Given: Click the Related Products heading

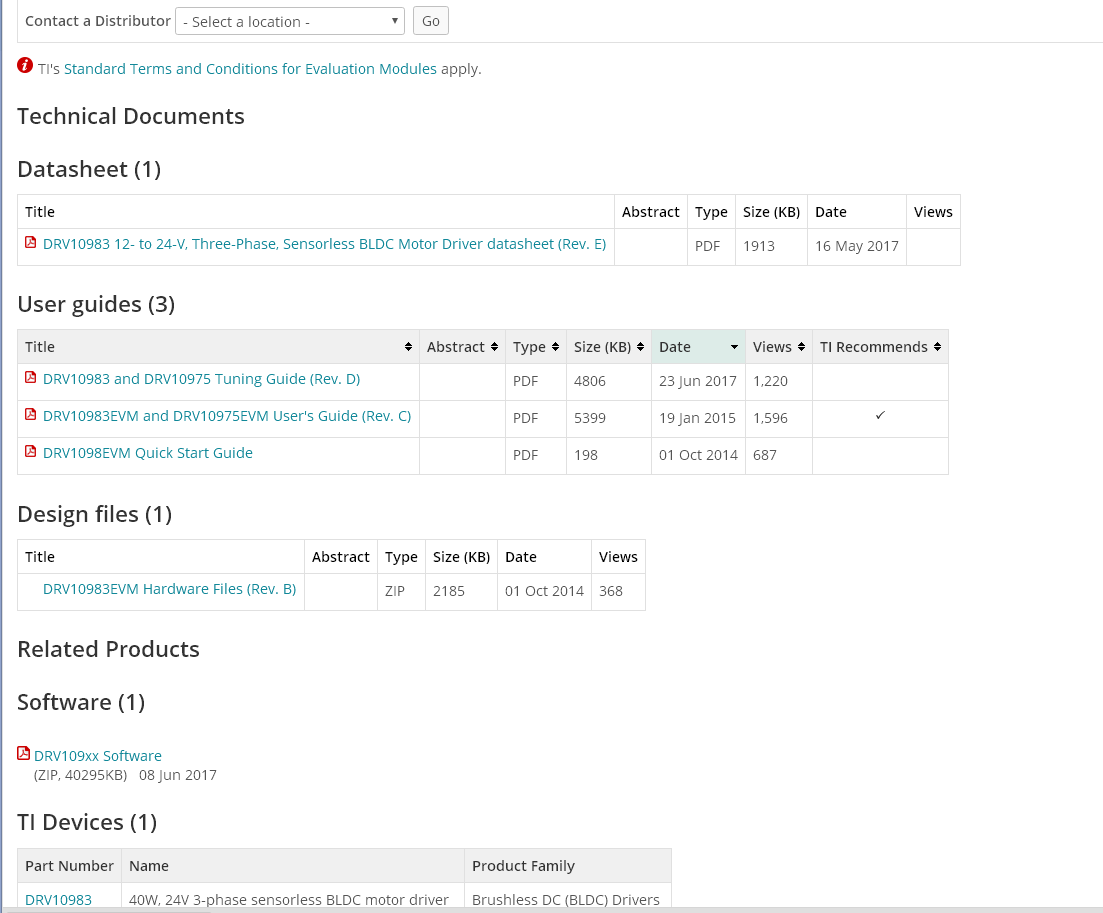Looking at the screenshot, I should [x=108, y=649].
